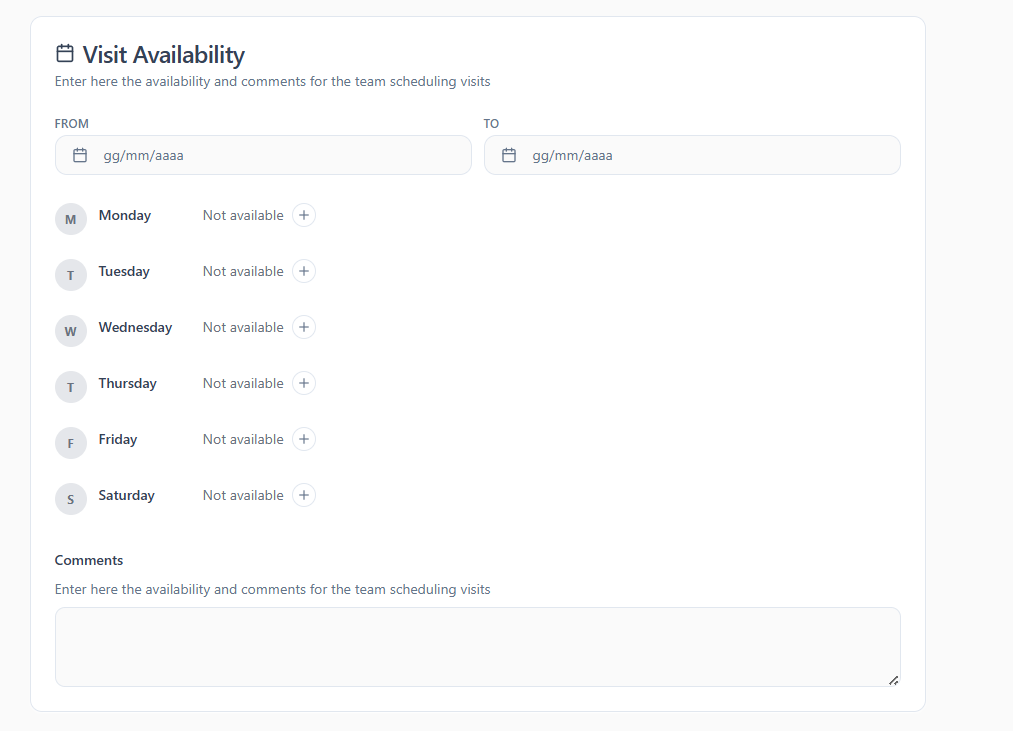Image resolution: width=1013 pixels, height=731 pixels.
Task: Add a time slot for Tuesday
Action: [304, 271]
